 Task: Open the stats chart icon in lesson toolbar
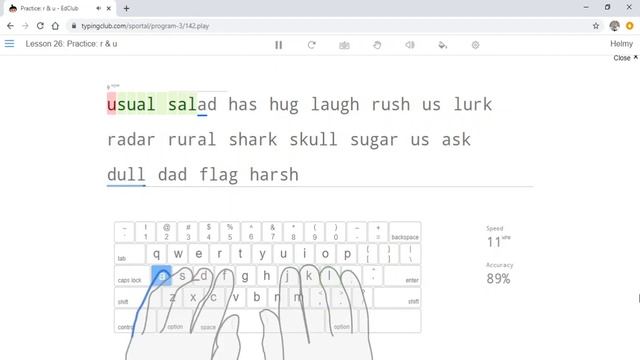pos(344,45)
